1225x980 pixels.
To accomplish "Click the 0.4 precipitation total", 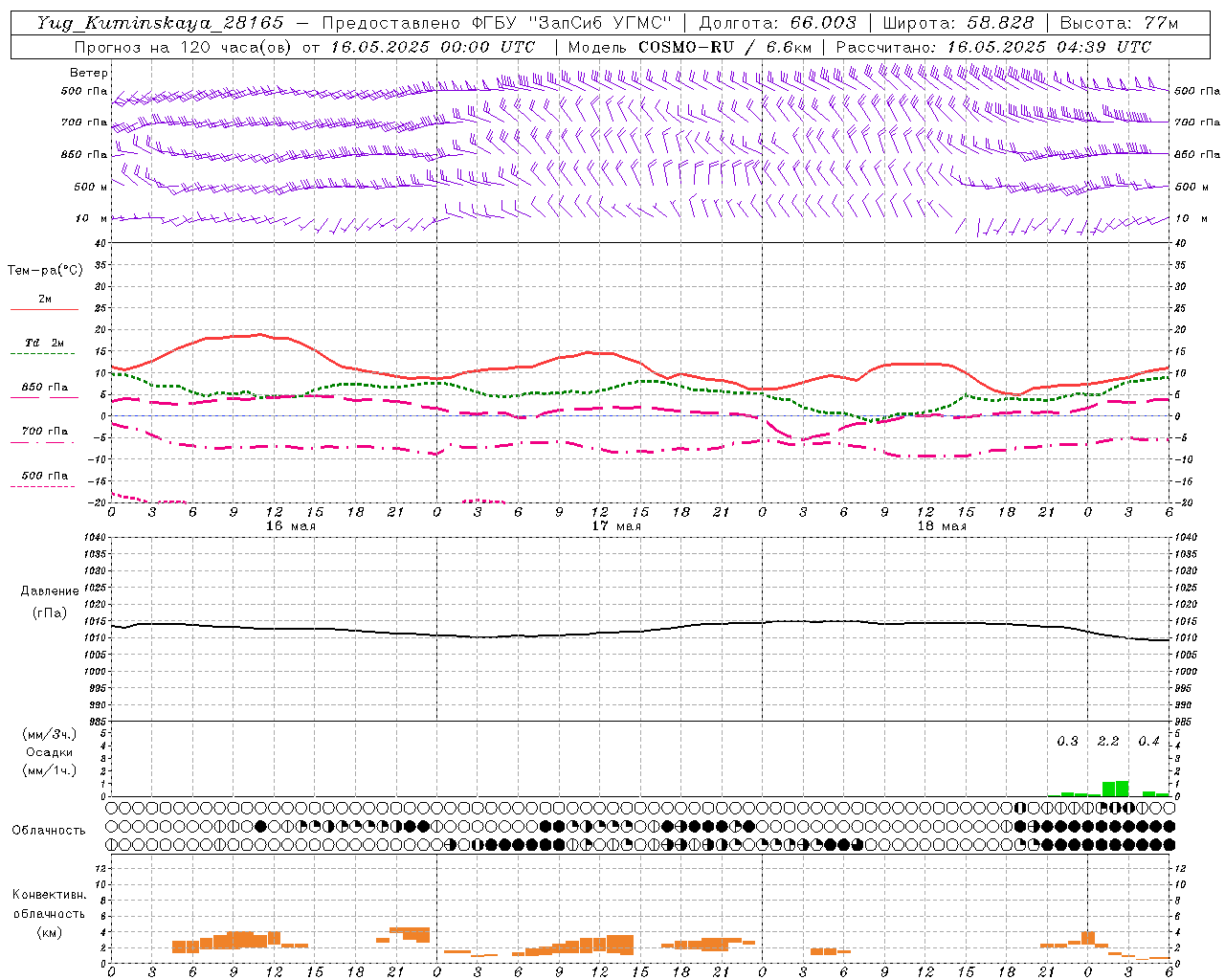I will click(1148, 741).
